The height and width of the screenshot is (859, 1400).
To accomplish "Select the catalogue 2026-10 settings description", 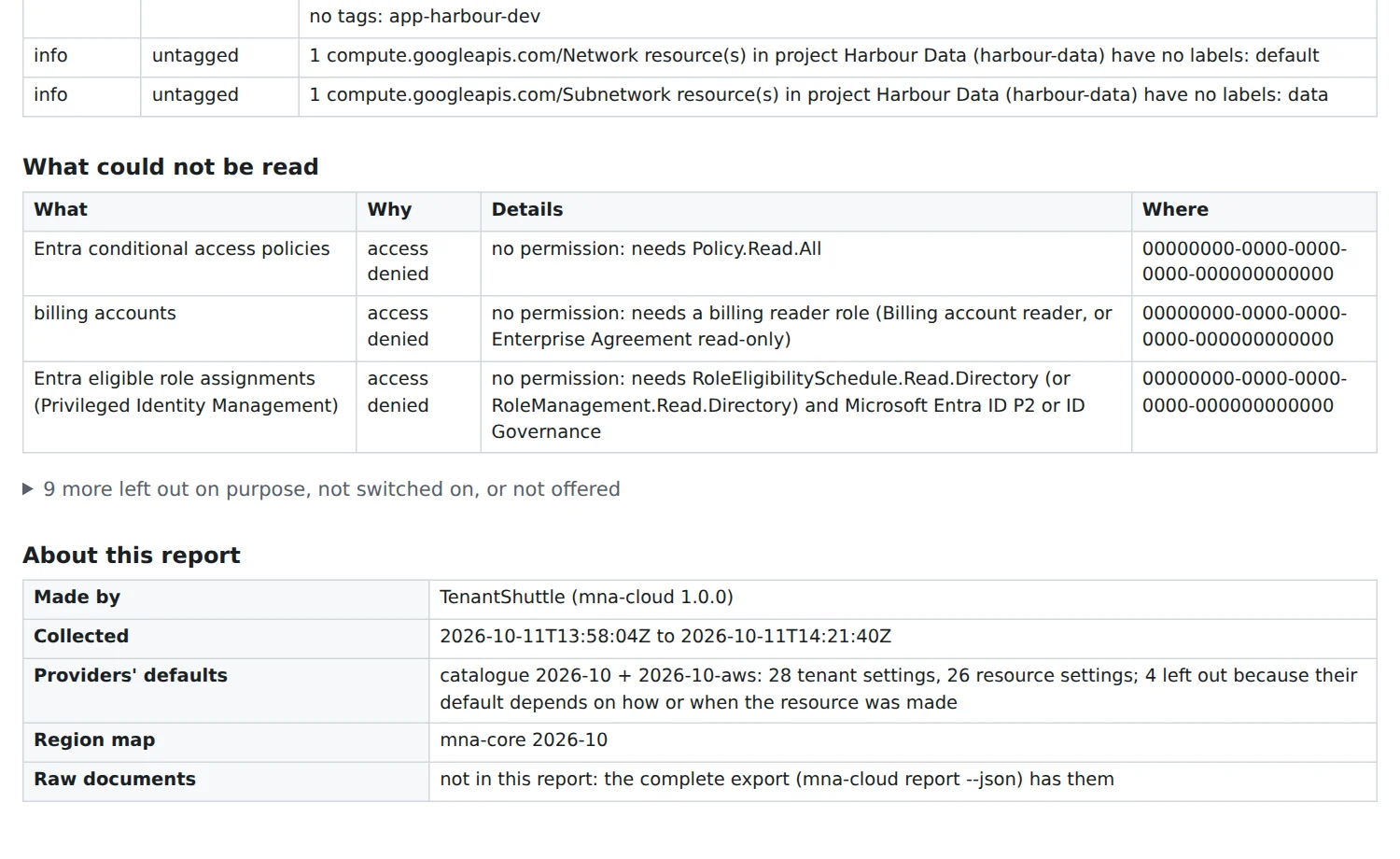I will [x=899, y=689].
